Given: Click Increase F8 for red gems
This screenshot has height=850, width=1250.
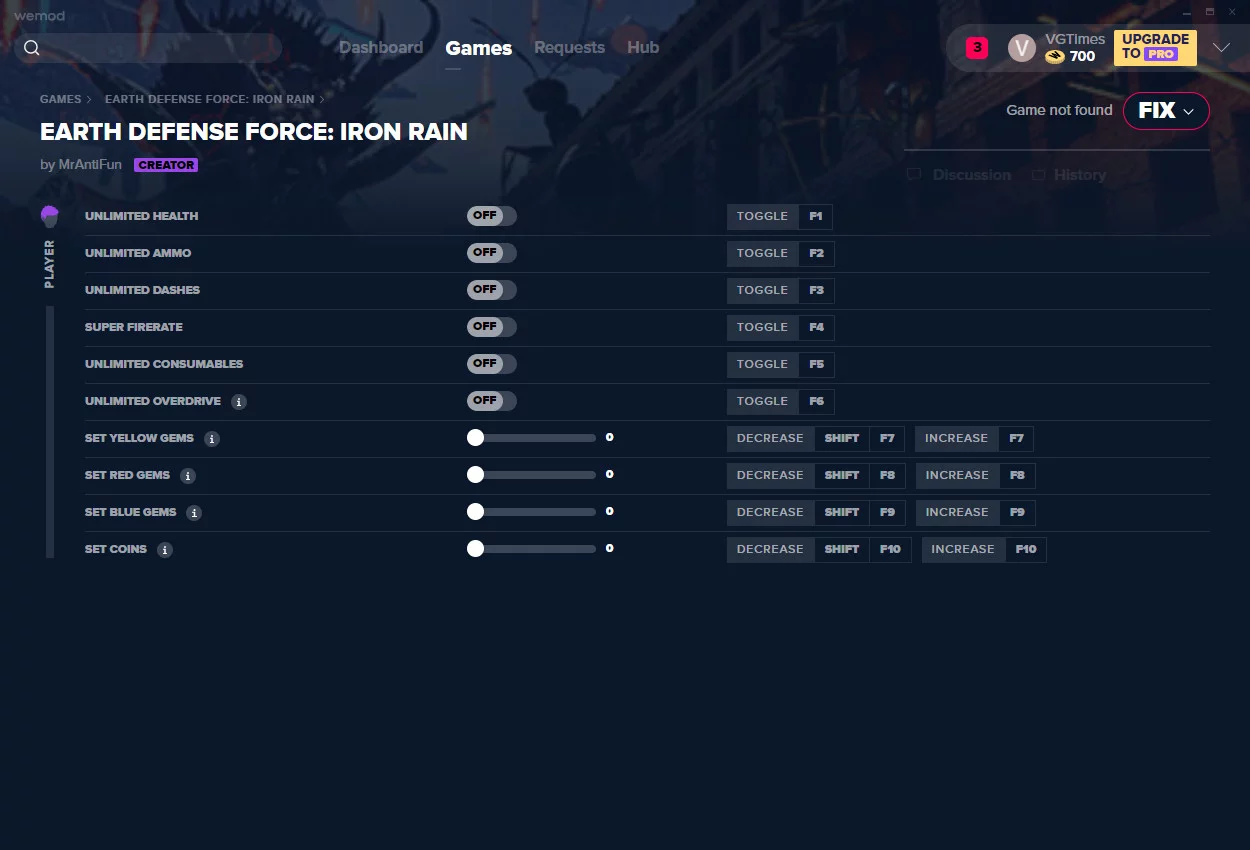Looking at the screenshot, I should (975, 476).
